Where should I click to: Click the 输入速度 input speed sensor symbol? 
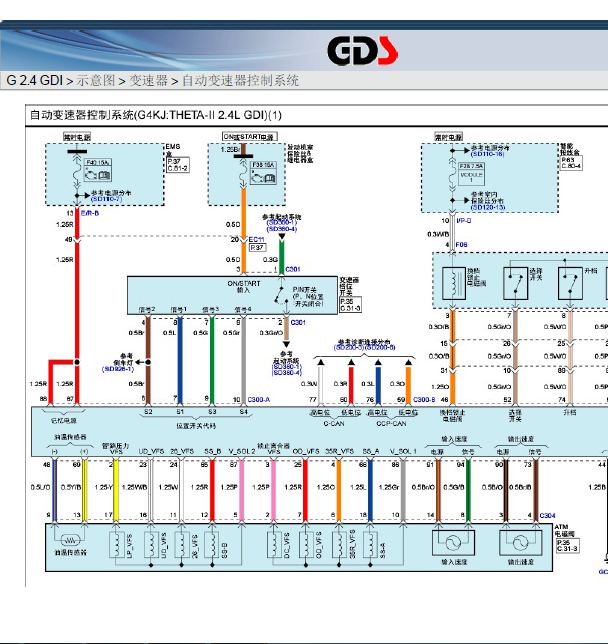pyautogui.click(x=453, y=543)
